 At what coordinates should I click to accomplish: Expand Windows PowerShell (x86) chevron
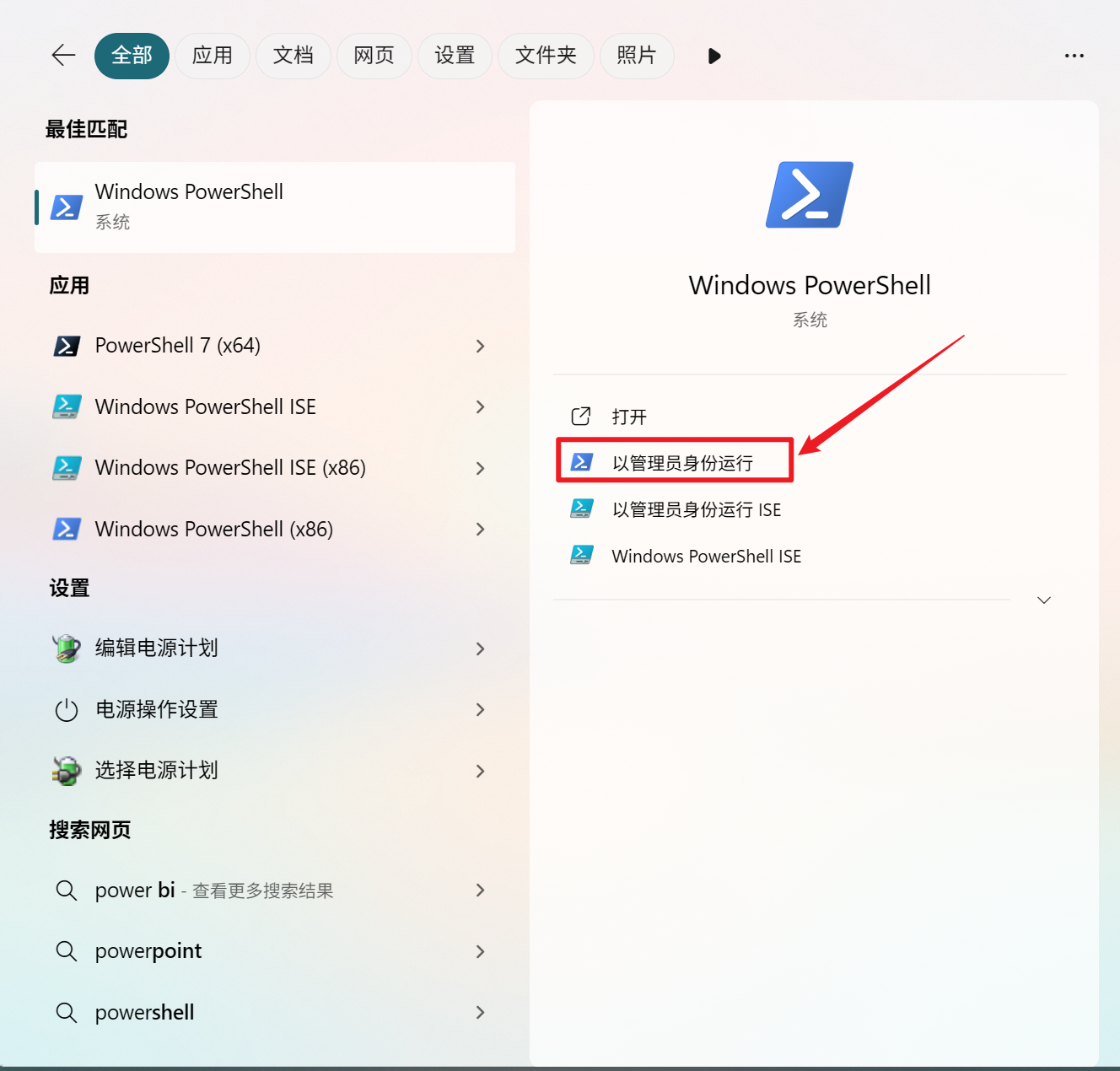point(480,529)
